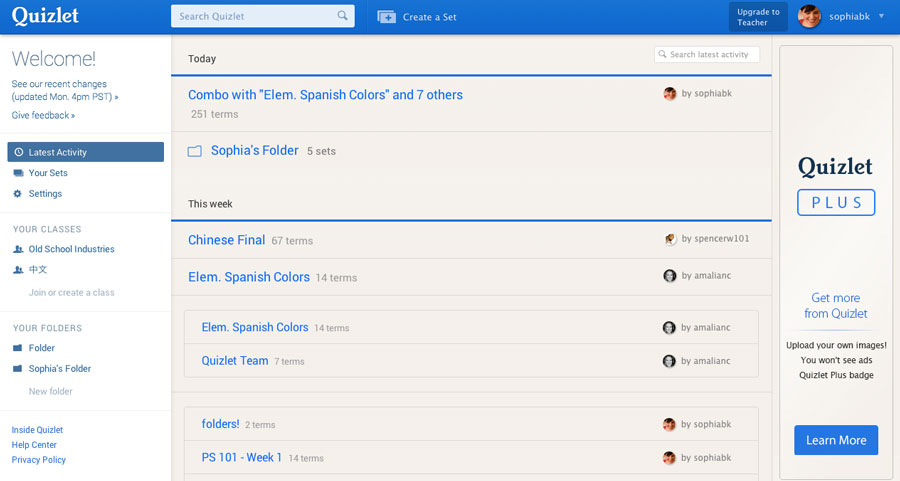Click the folder icon beside Sophia's Folder
This screenshot has height=481, width=900.
point(195,151)
